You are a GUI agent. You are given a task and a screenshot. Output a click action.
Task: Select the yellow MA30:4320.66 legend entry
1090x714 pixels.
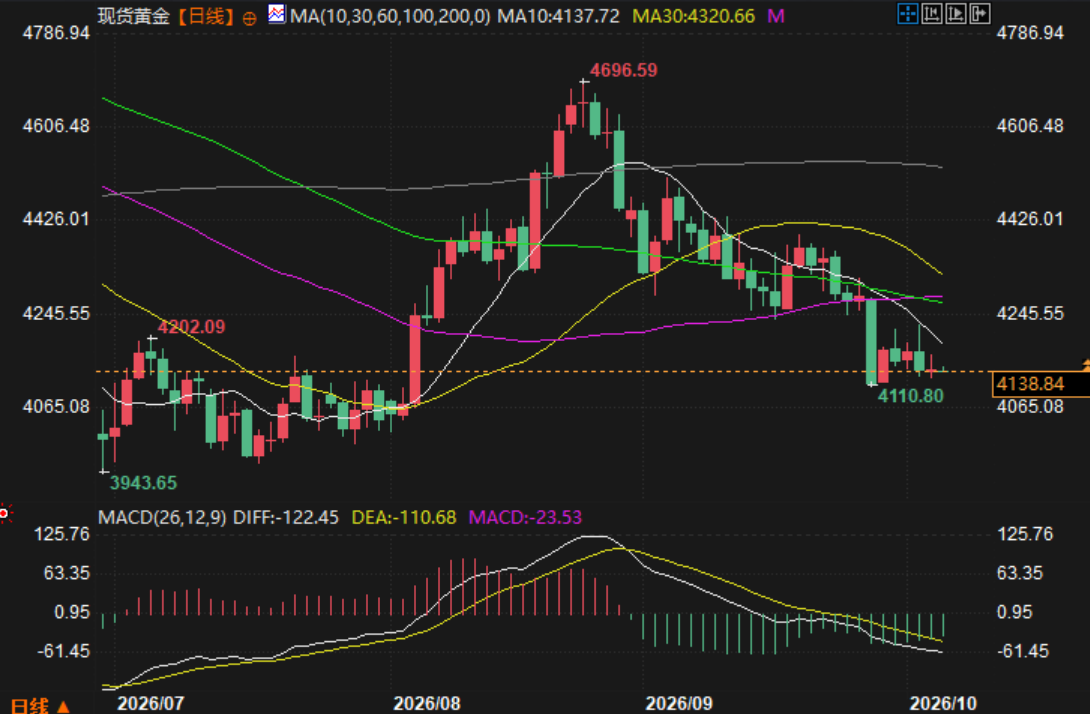[x=693, y=16]
